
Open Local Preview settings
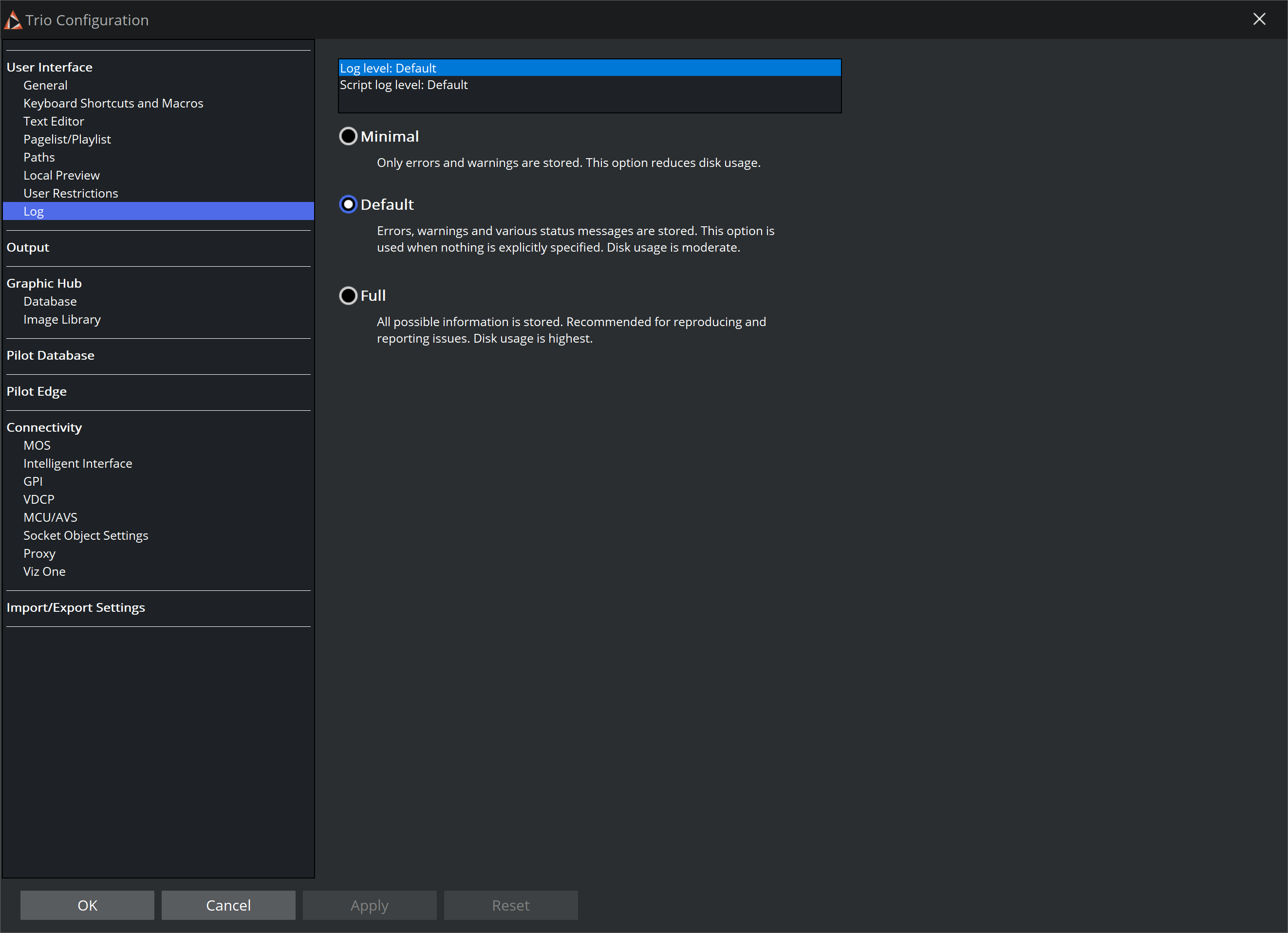pyautogui.click(x=61, y=175)
